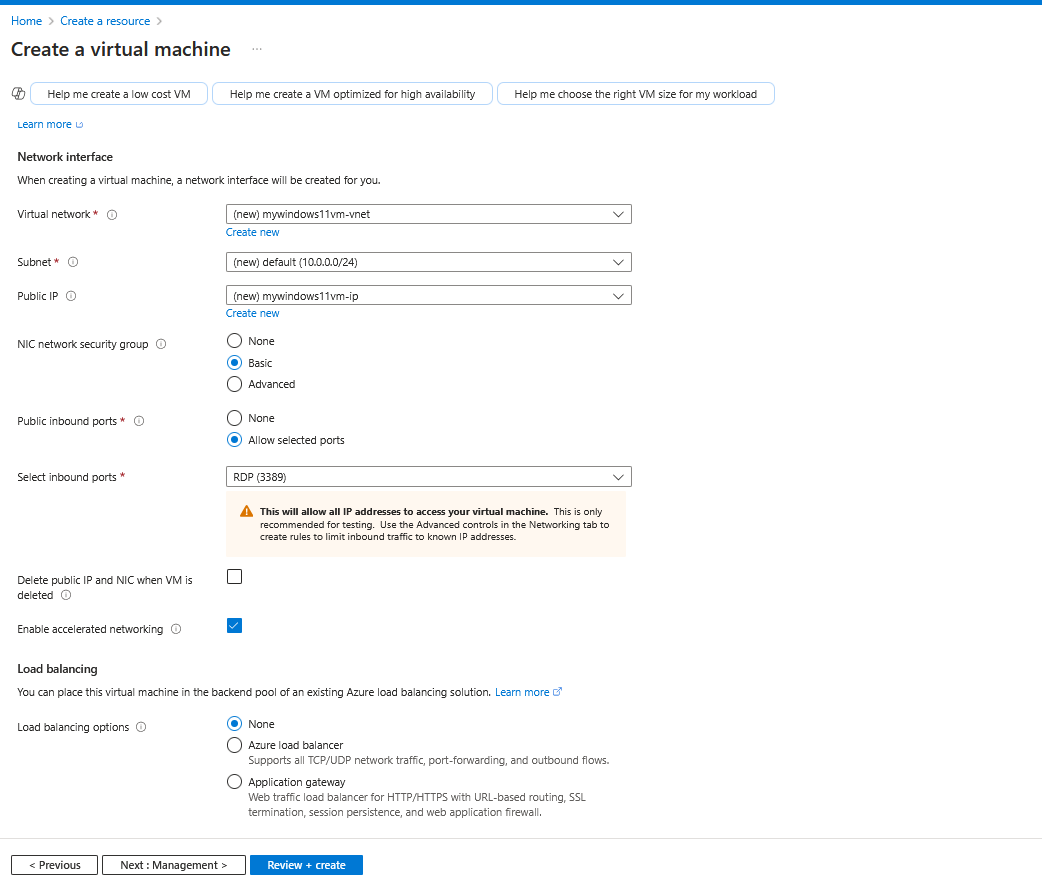Image resolution: width=1042 pixels, height=893 pixels.
Task: Open the Subnet dropdown
Action: click(x=429, y=262)
